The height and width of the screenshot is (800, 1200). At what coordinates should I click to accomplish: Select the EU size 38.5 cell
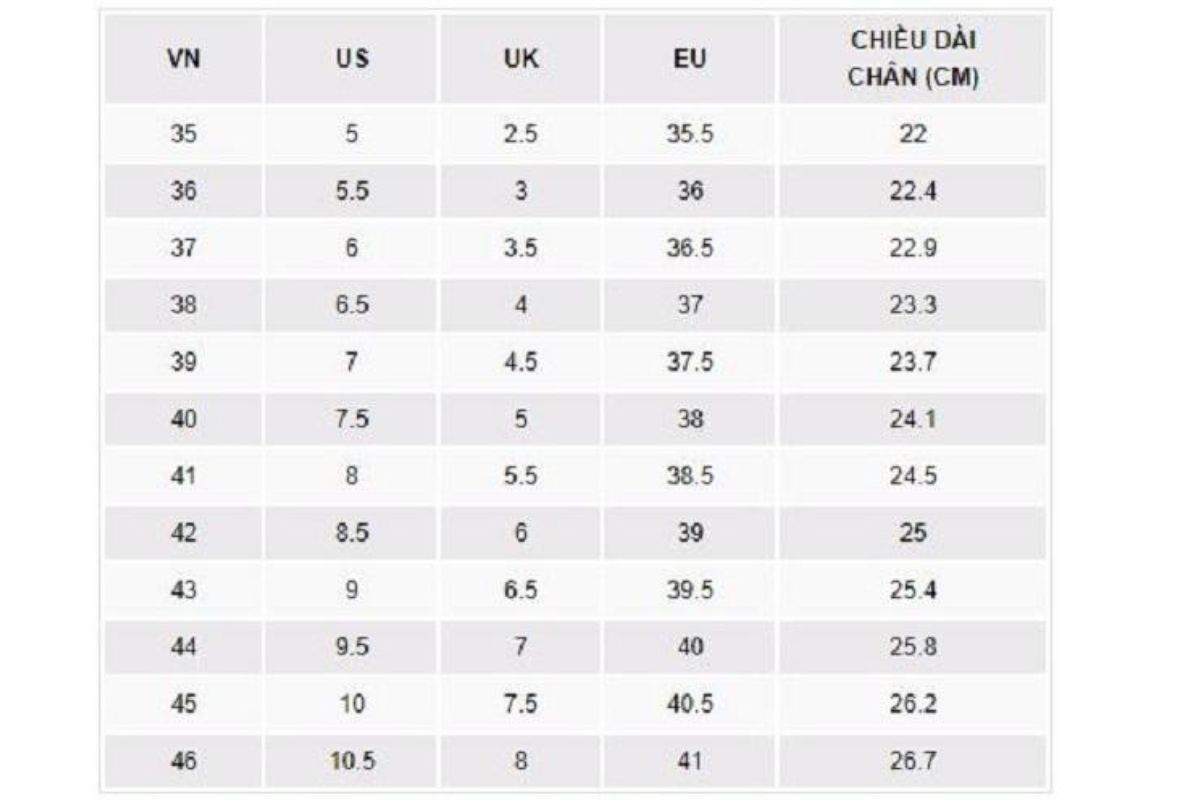690,476
